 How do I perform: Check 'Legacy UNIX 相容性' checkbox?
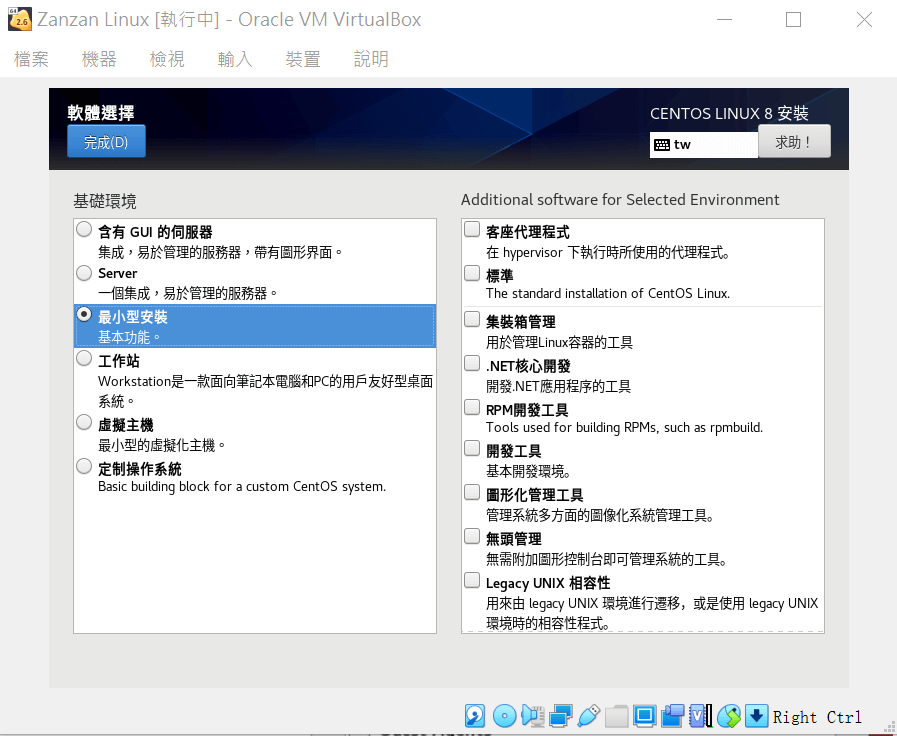472,580
